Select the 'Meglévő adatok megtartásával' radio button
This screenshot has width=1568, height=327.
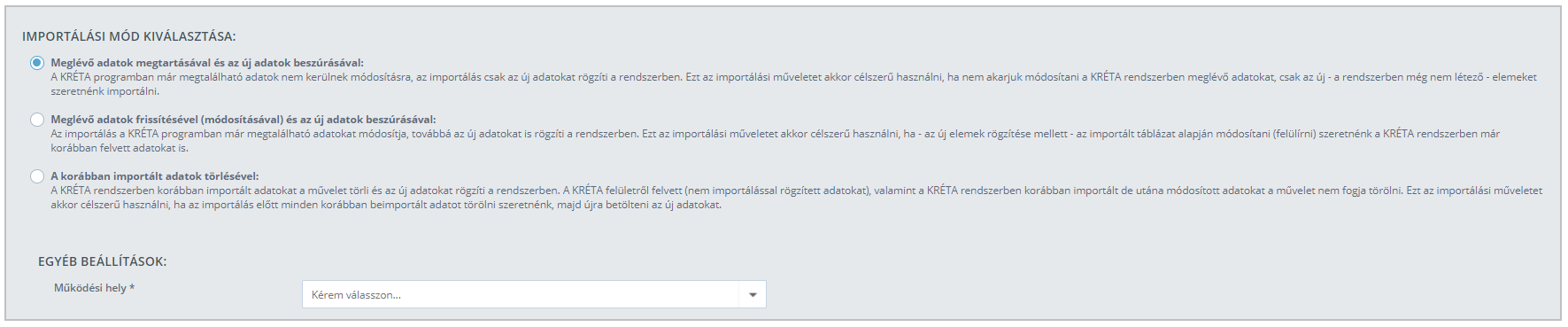click(37, 63)
